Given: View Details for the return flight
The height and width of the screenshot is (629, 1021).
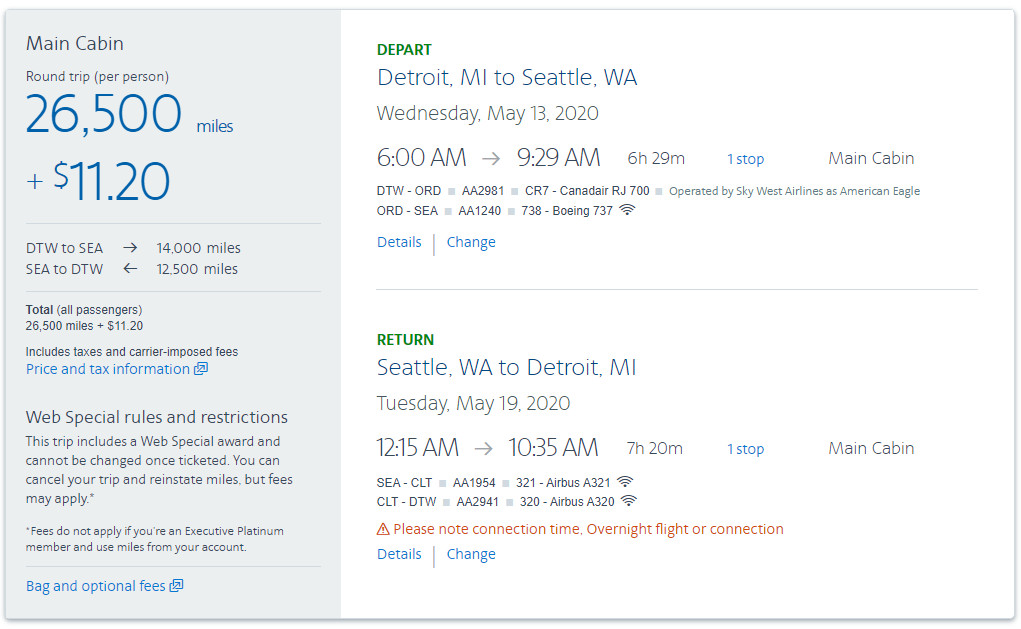Looking at the screenshot, I should (399, 554).
